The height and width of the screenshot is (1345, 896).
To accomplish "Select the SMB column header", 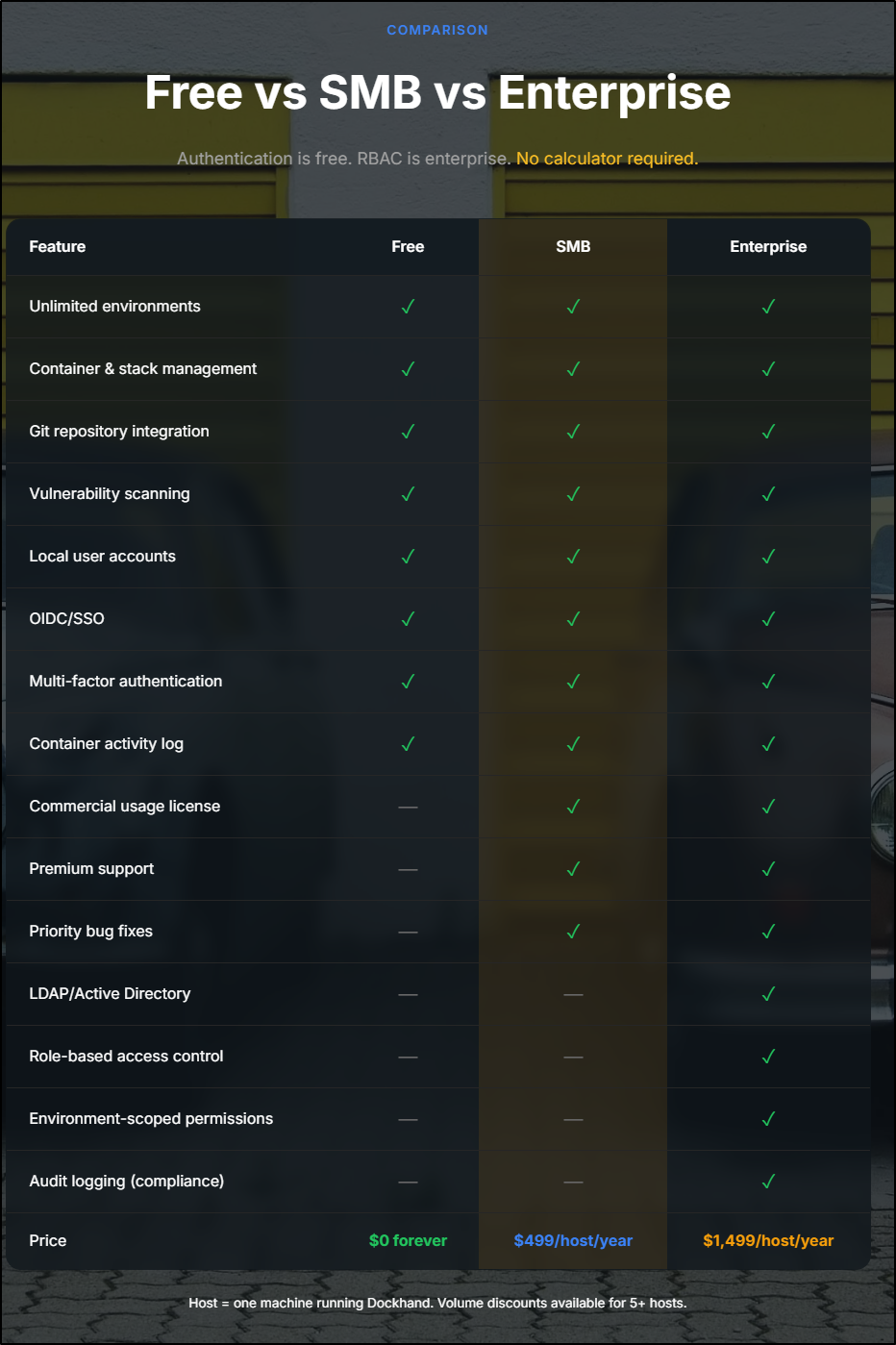I will (573, 247).
